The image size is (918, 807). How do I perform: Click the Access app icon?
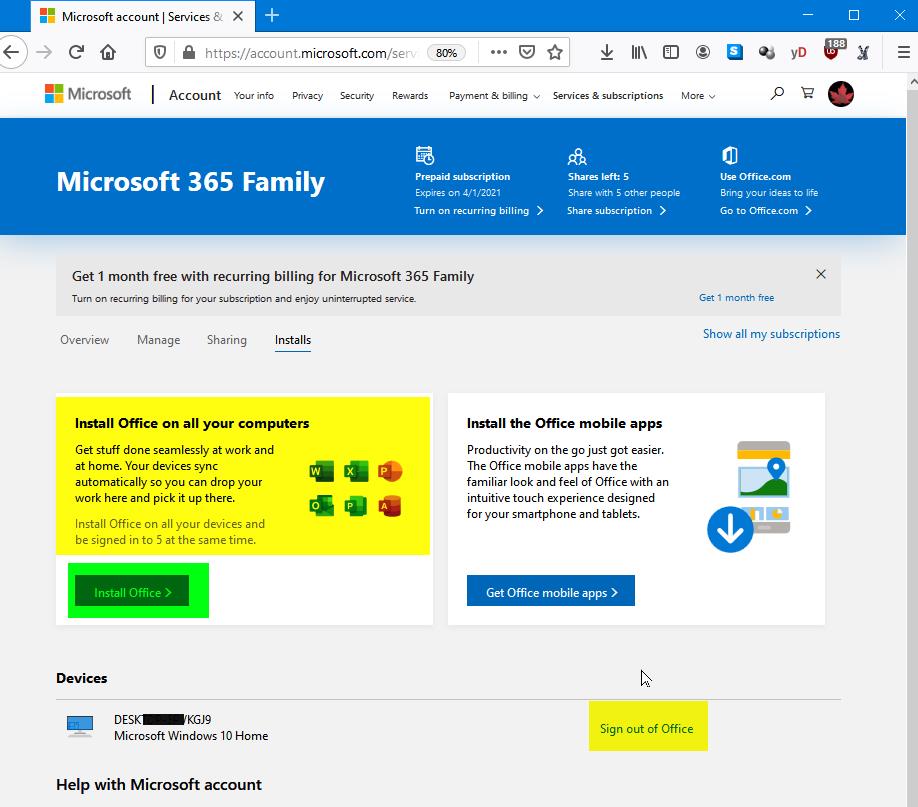click(x=390, y=505)
